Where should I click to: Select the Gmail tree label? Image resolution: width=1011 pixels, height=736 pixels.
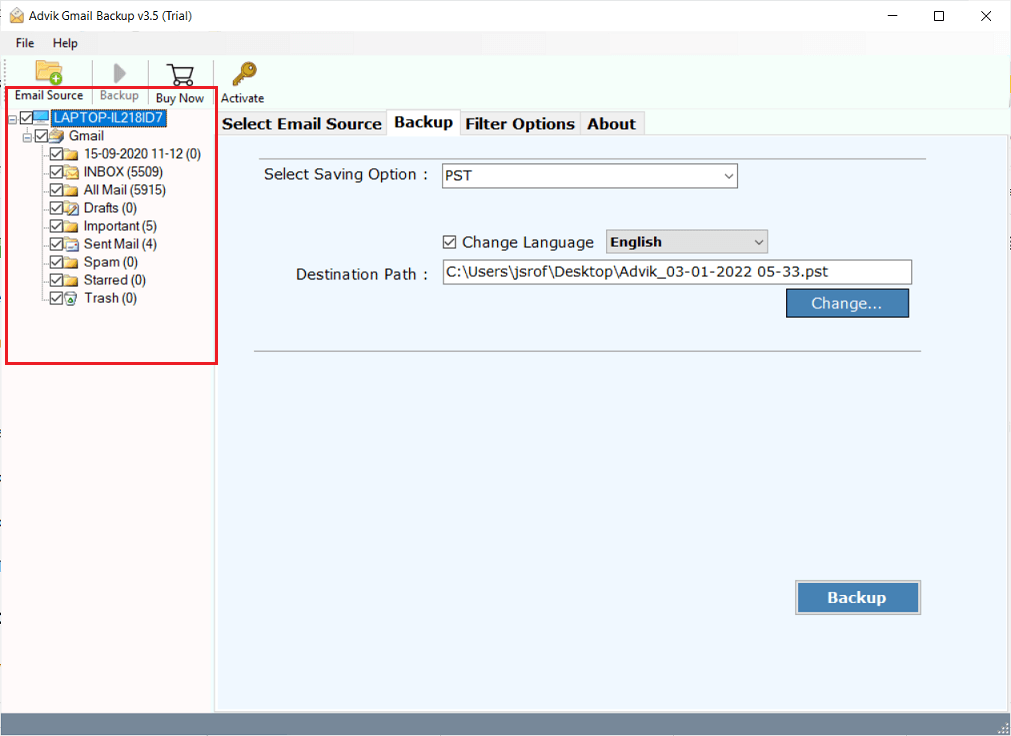(86, 135)
